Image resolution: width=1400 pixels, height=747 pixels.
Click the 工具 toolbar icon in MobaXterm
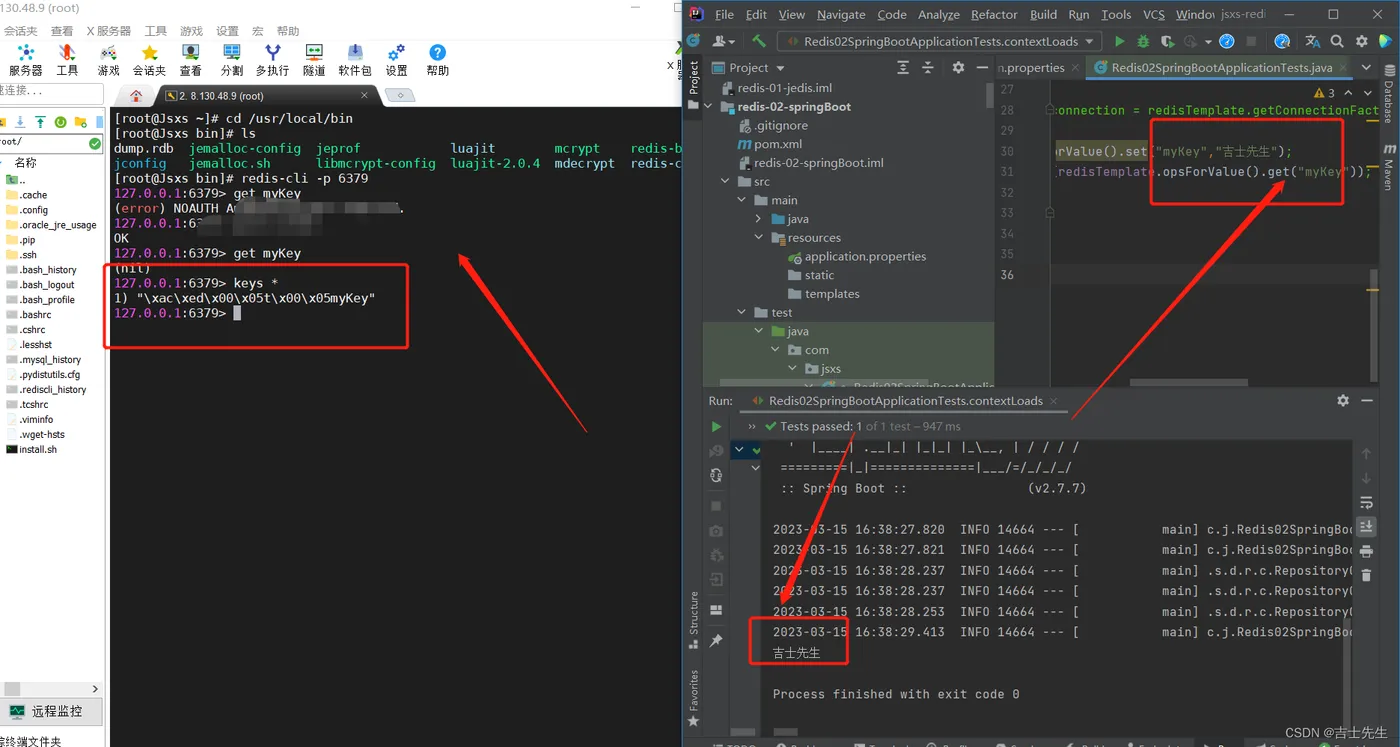67,60
